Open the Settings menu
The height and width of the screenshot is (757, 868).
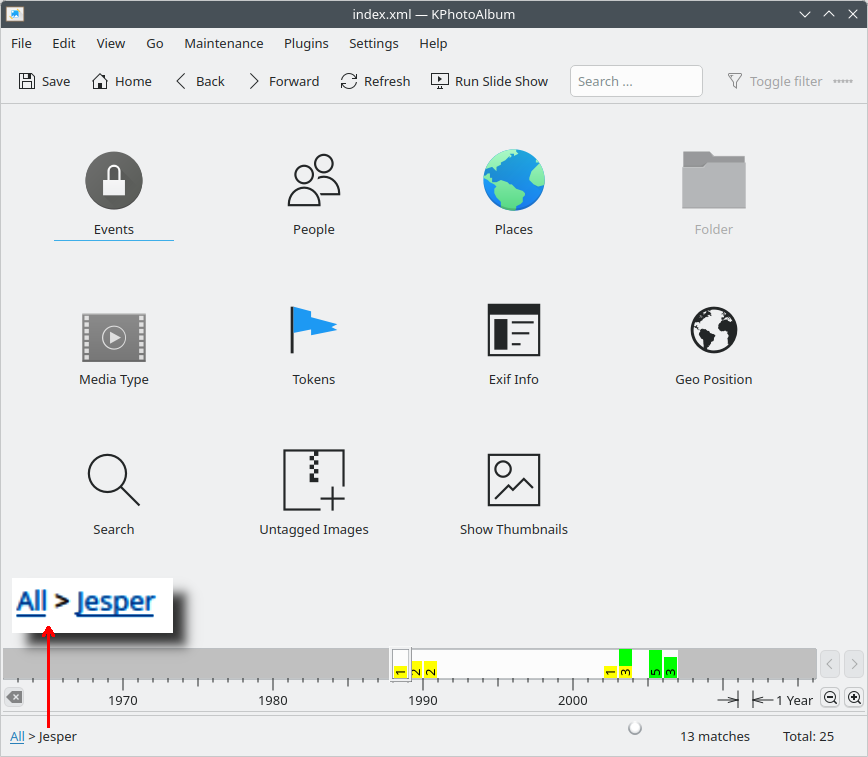[x=374, y=44]
